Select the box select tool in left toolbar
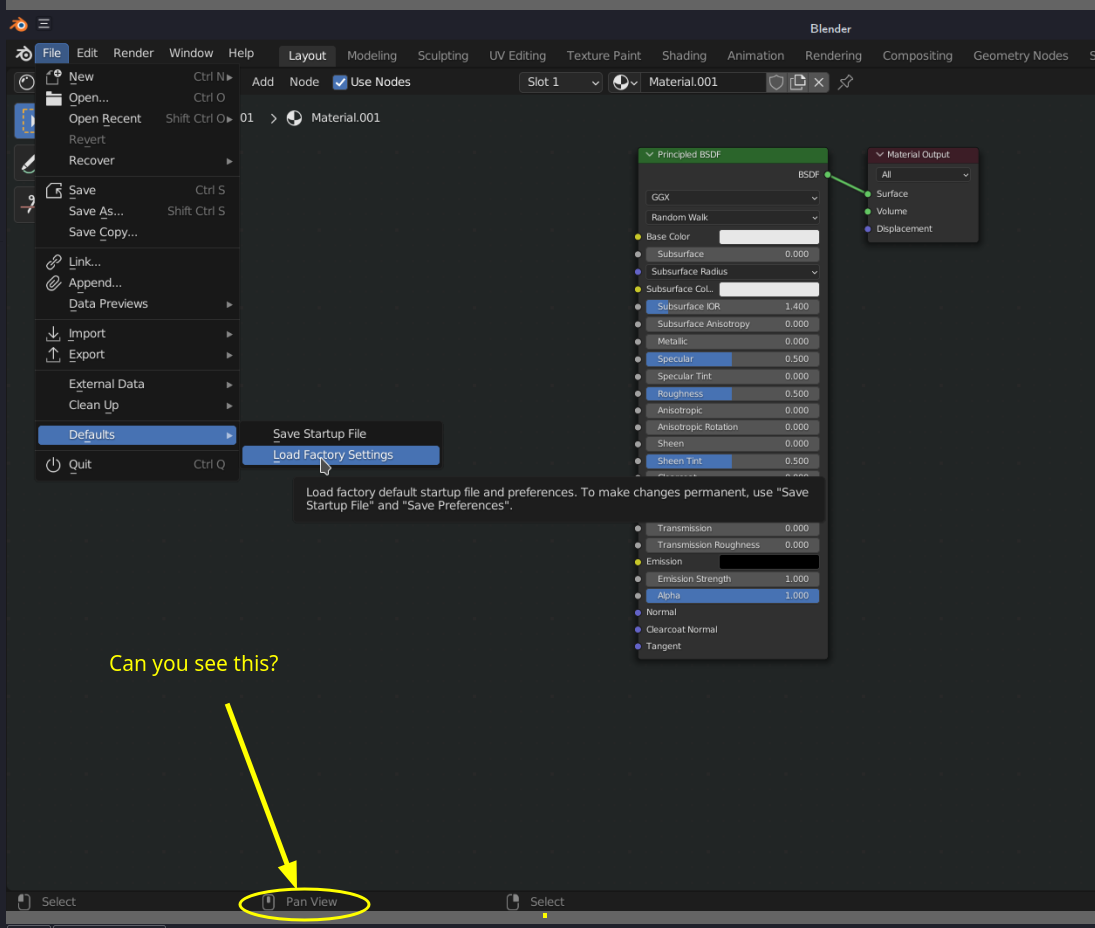Viewport: 1095px width, 928px height. (x=26, y=120)
